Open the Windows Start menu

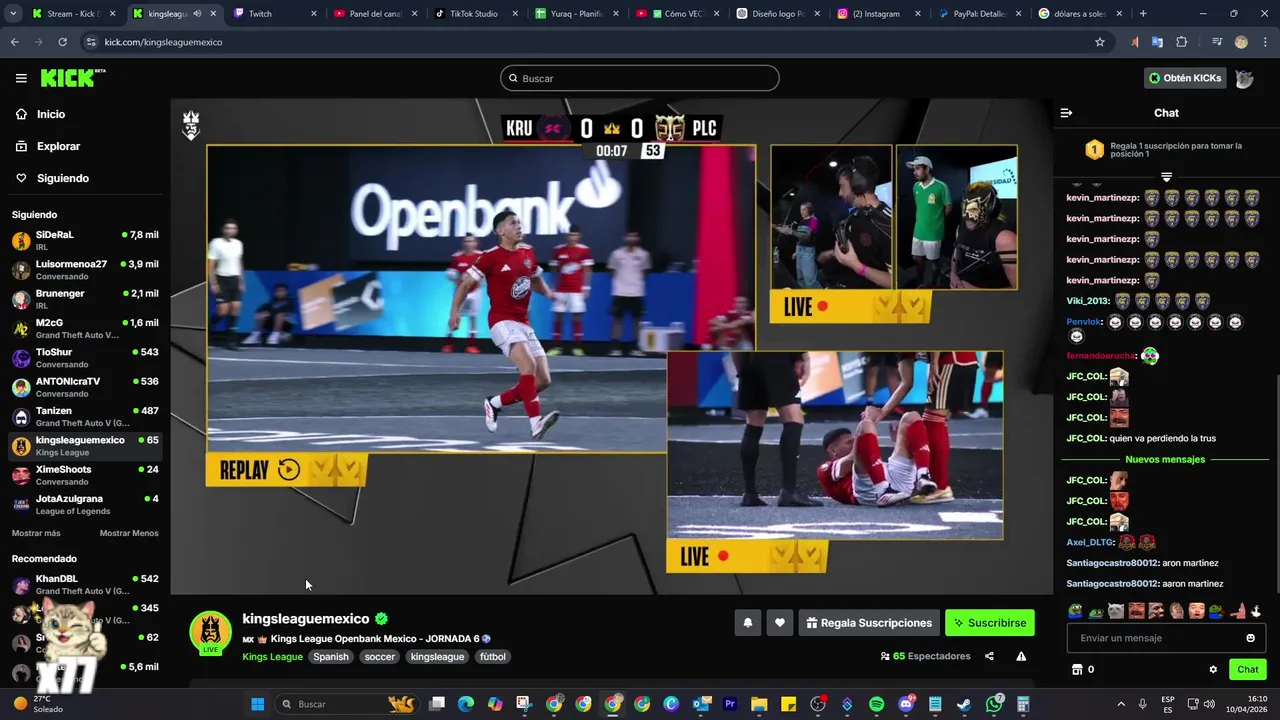point(257,704)
